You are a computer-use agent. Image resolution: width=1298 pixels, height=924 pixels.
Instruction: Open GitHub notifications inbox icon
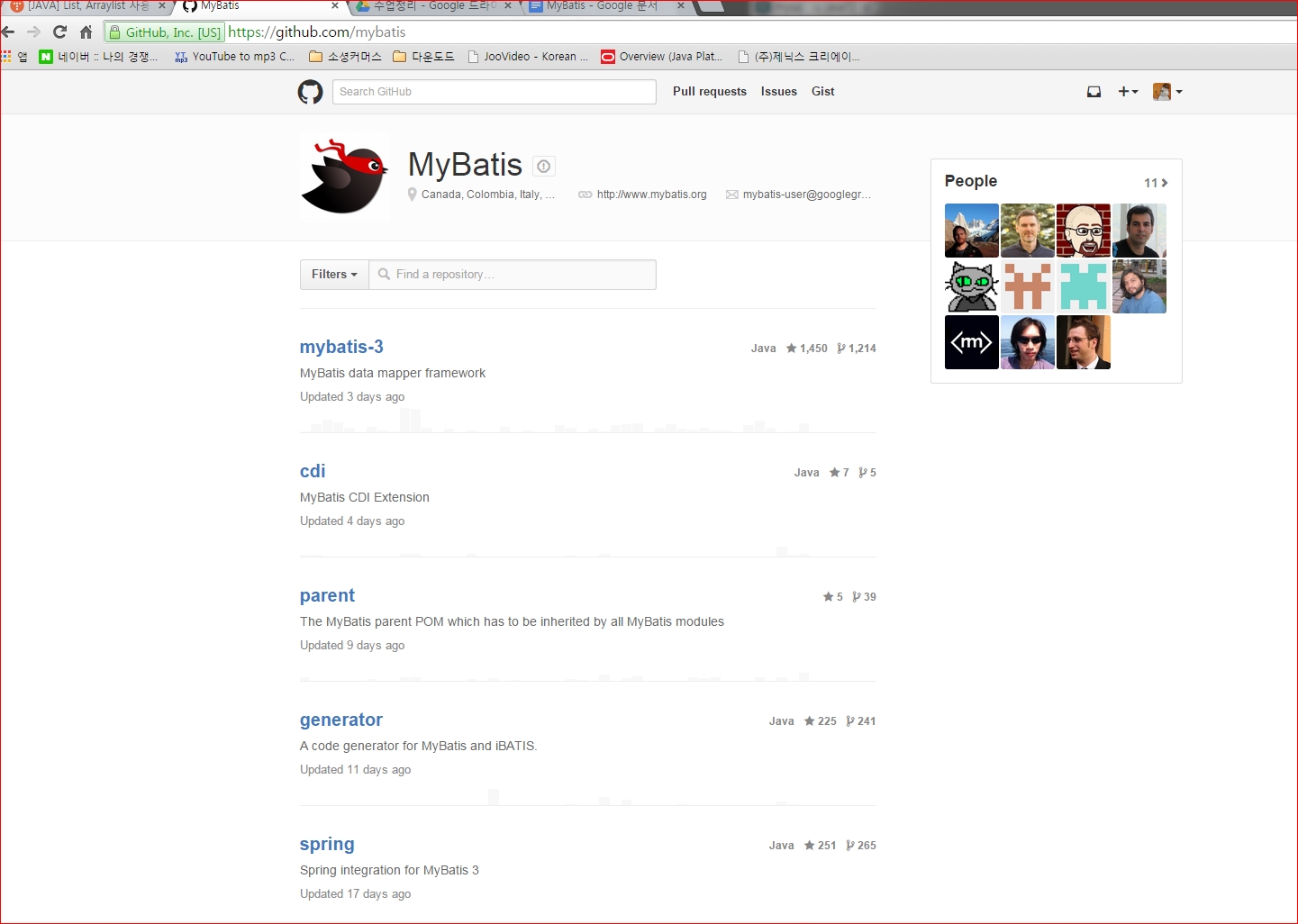coord(1094,92)
